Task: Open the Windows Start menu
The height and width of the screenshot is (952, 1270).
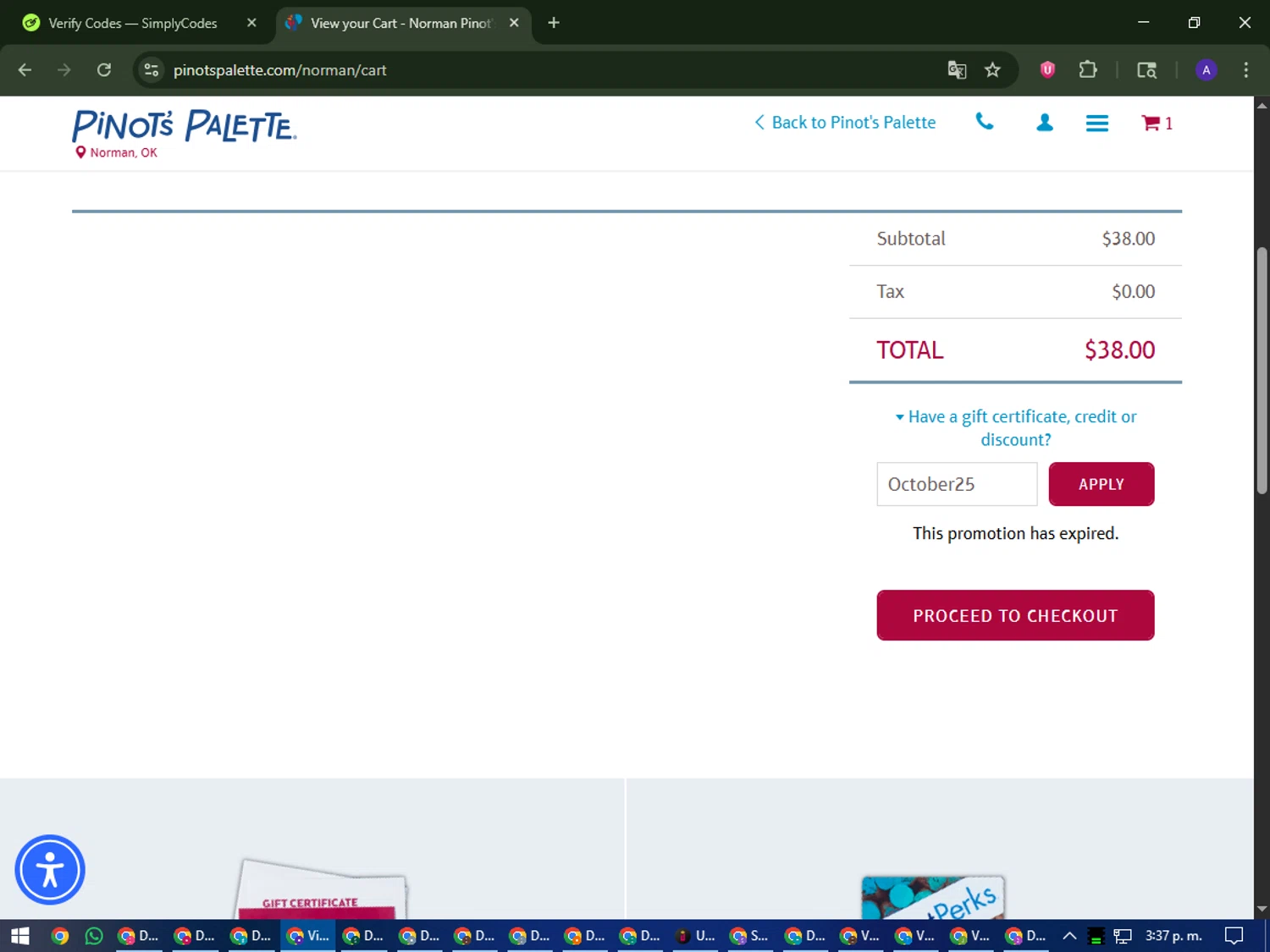Action: 20,936
